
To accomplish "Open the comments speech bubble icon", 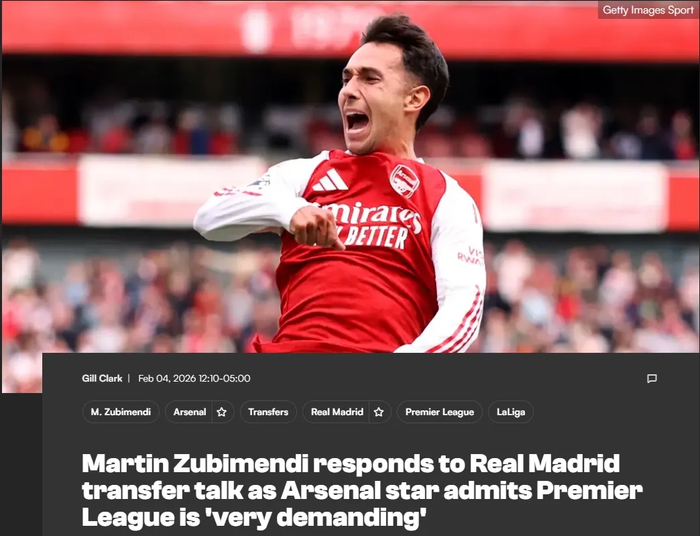I will click(x=652, y=378).
